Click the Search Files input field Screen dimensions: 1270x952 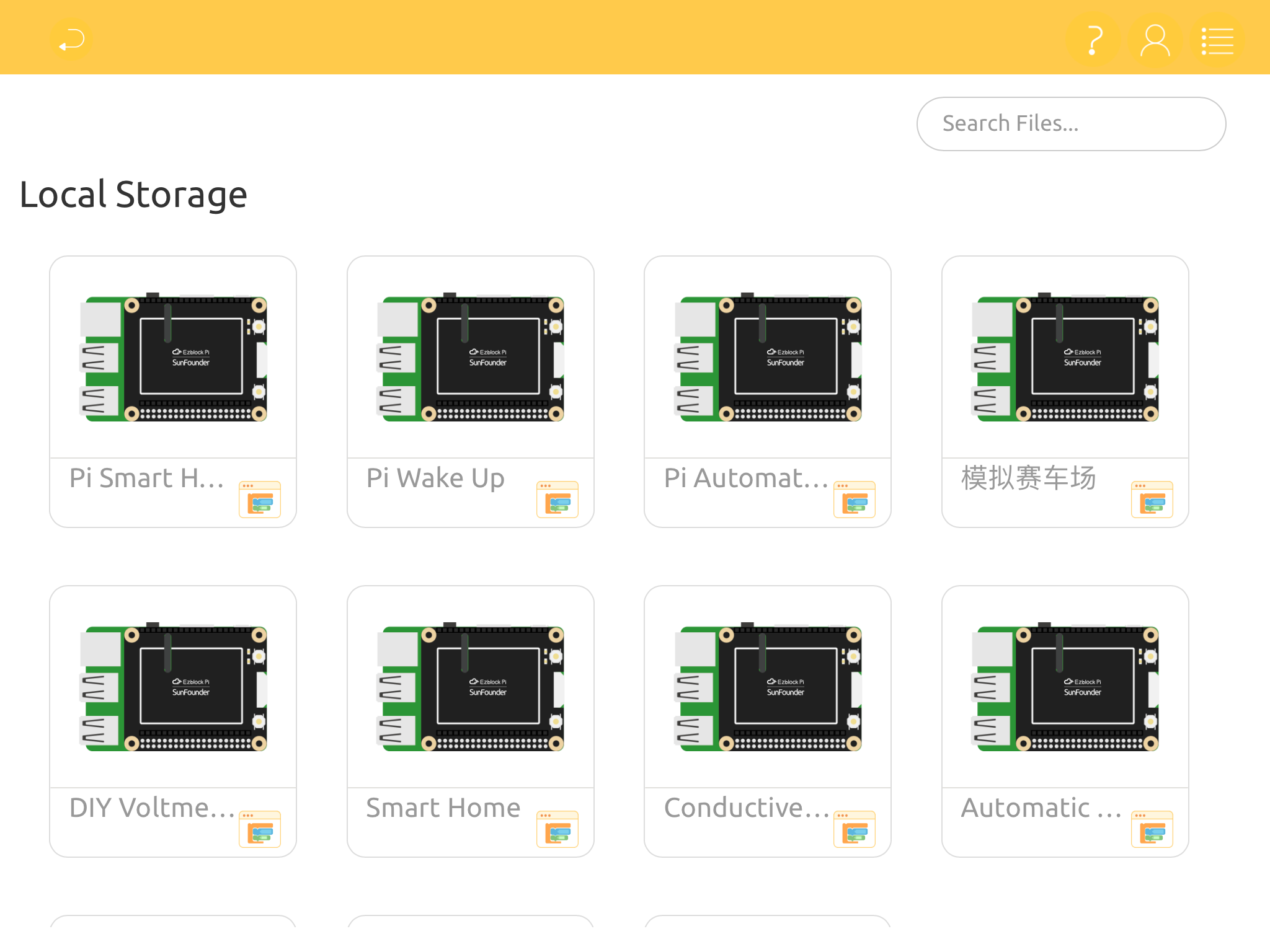(x=1071, y=124)
